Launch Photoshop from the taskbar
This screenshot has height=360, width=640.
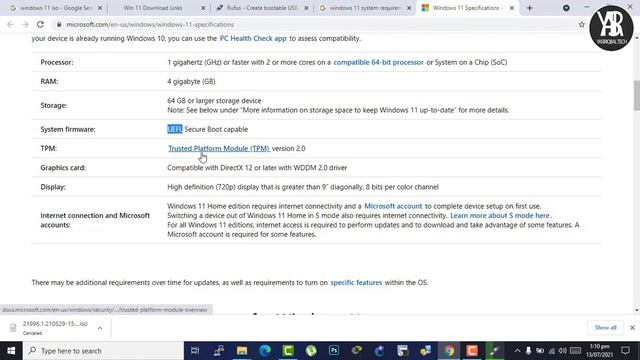(x=334, y=351)
